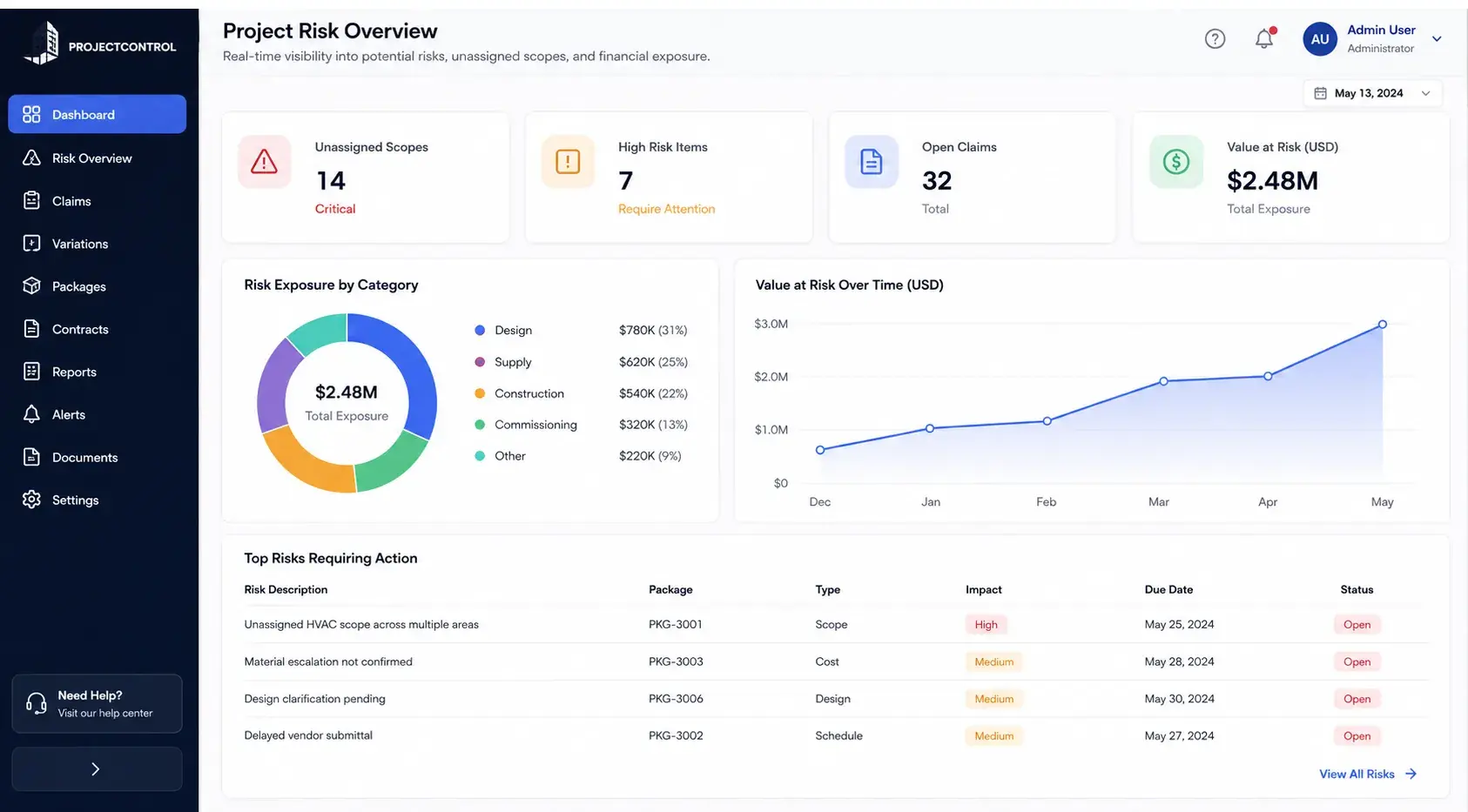Click the Open status badge for PKG-3002
1468x812 pixels.
point(1357,736)
